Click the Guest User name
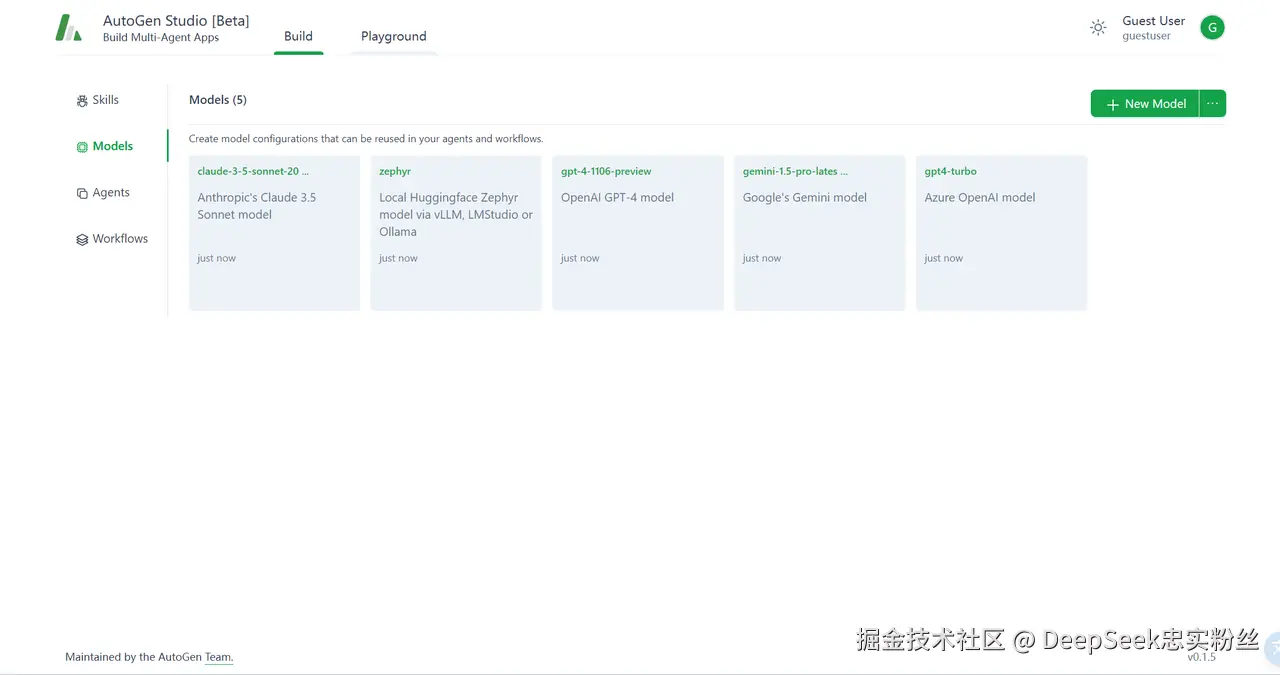The image size is (1280, 675). click(1154, 20)
